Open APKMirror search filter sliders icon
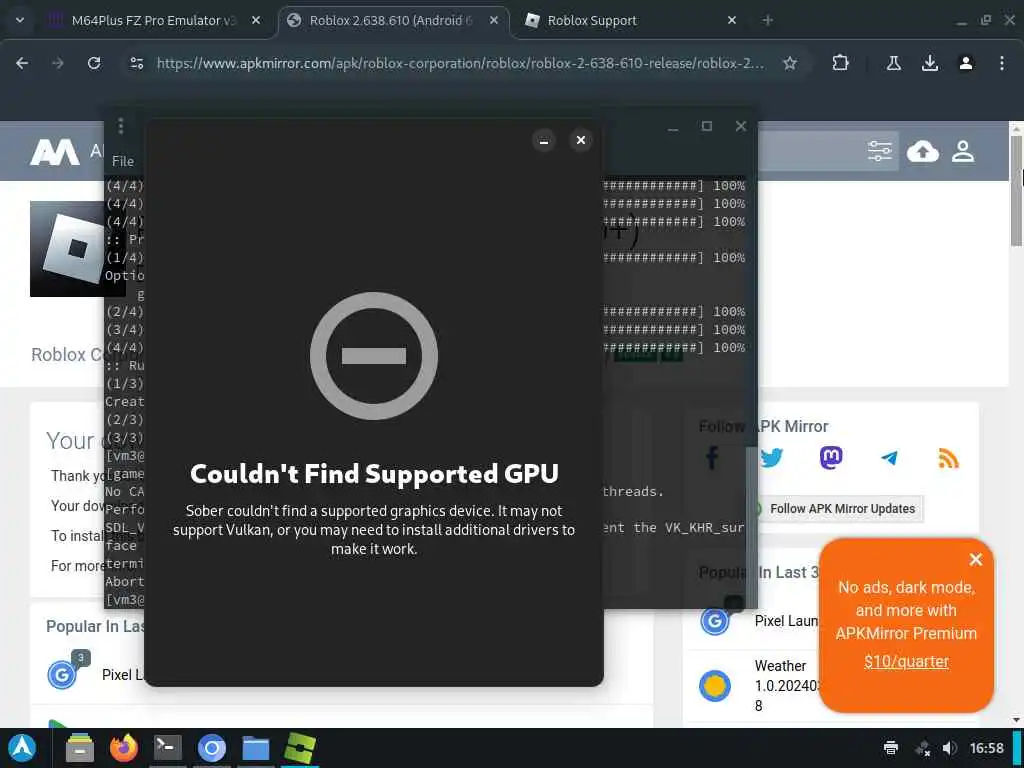 (x=880, y=152)
